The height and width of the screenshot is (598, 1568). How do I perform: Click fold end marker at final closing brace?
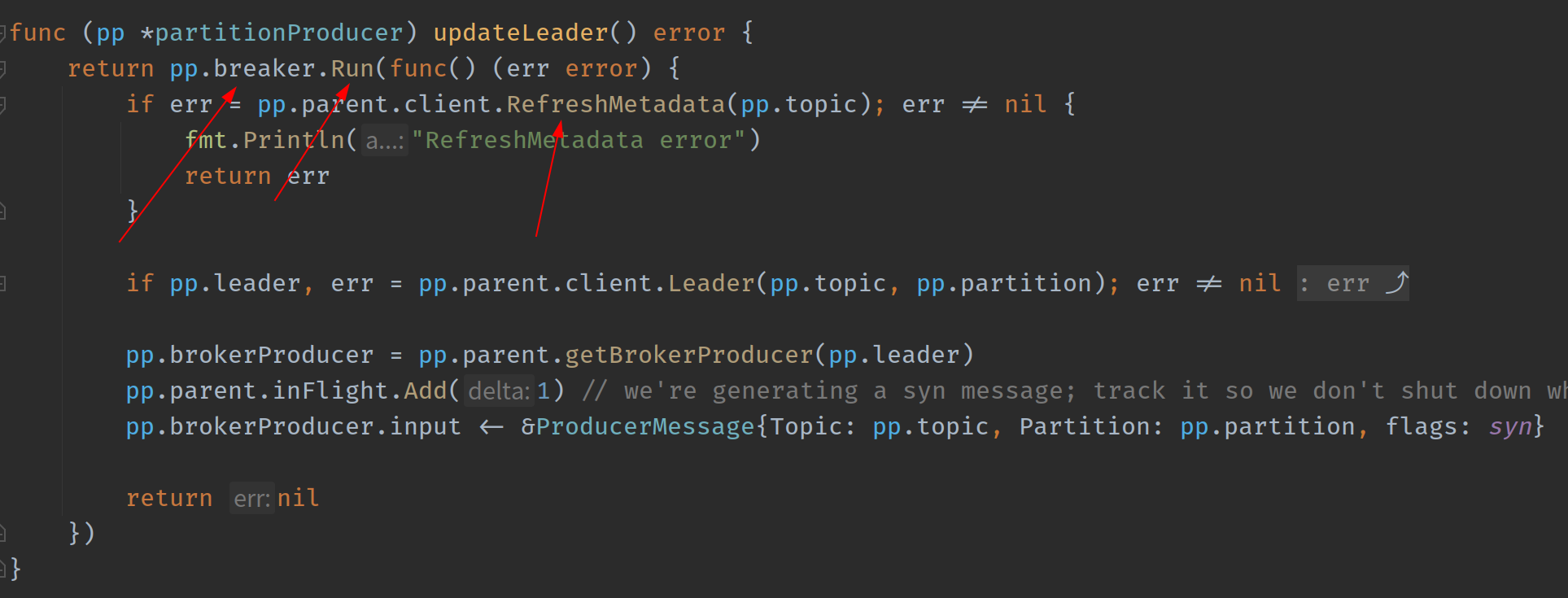pyautogui.click(x=3, y=569)
